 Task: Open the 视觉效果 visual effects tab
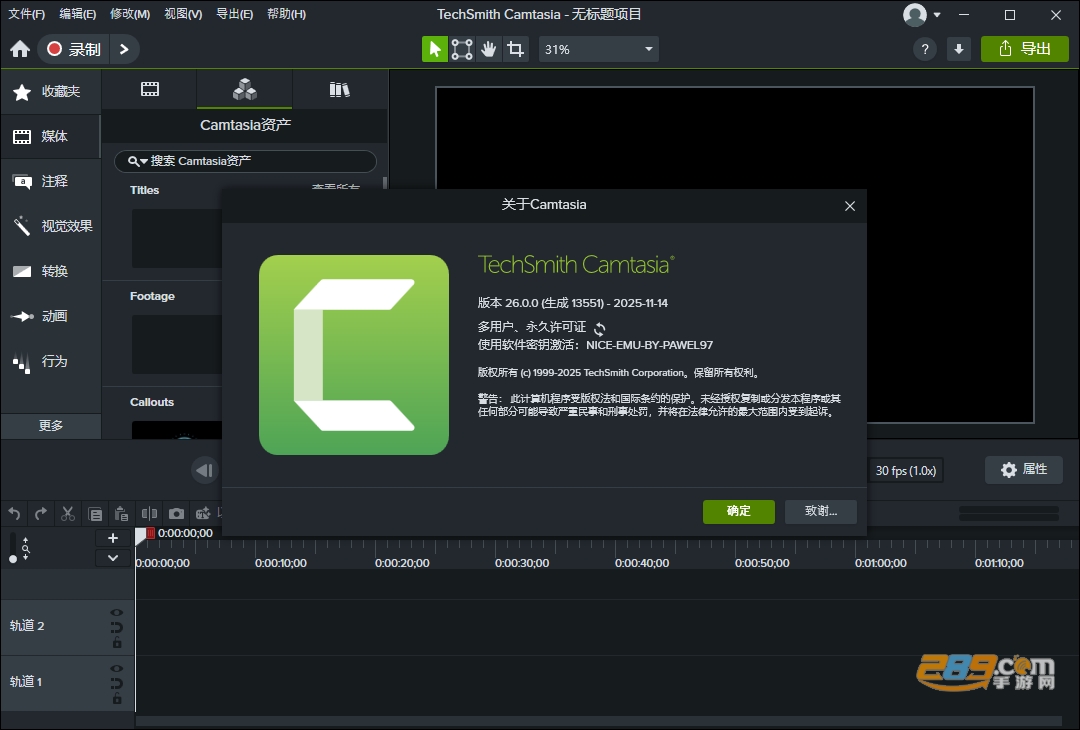pyautogui.click(x=51, y=226)
